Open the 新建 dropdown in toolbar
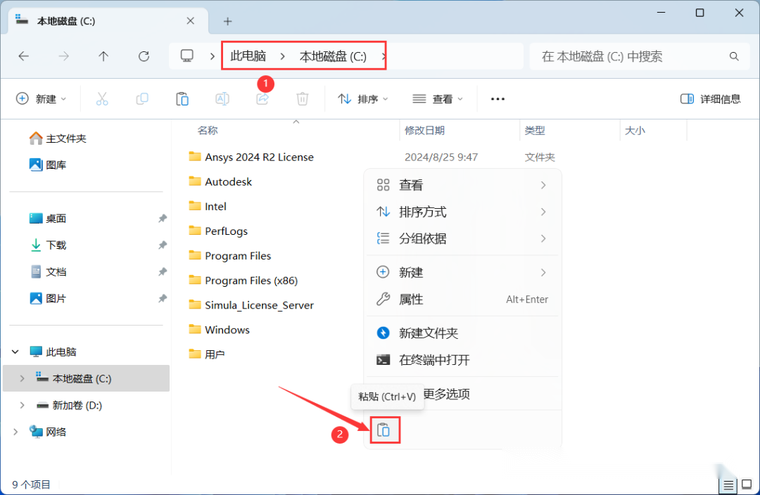 click(42, 99)
